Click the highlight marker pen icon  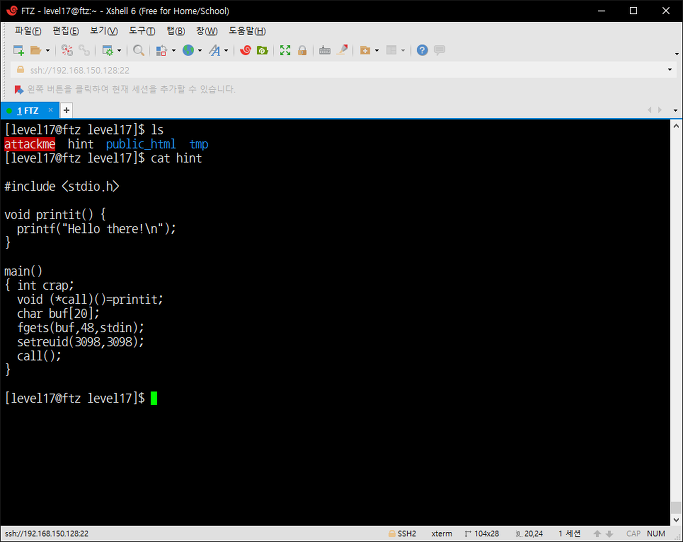[x=342, y=51]
